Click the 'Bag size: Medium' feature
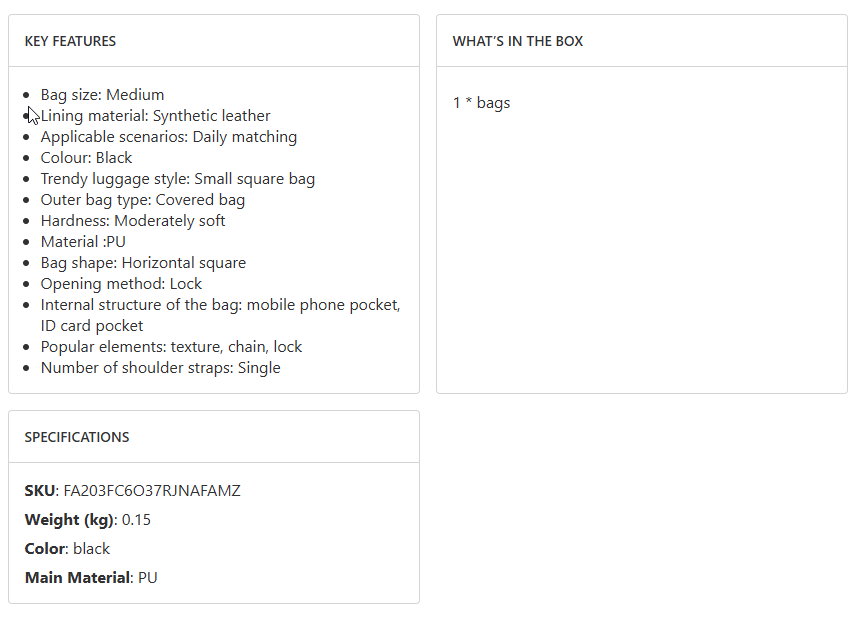 pos(102,95)
